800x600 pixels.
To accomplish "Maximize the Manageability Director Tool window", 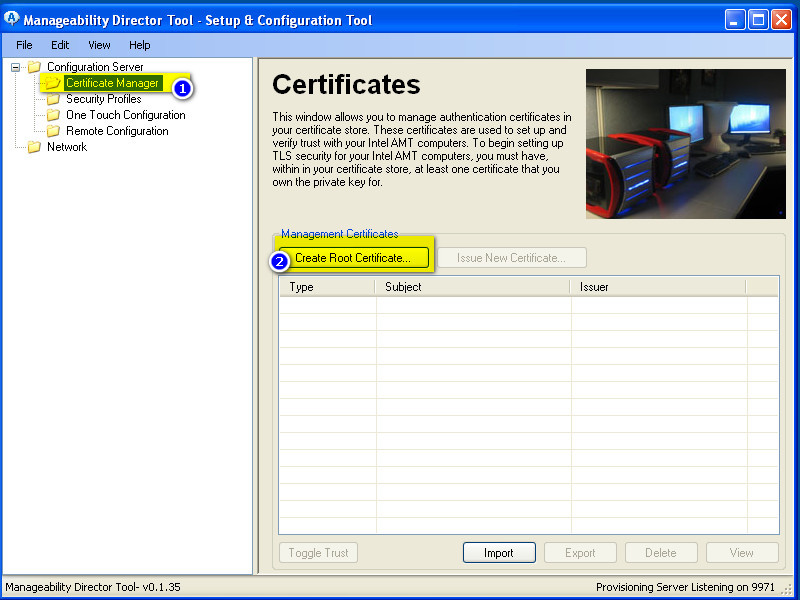I will coord(758,20).
